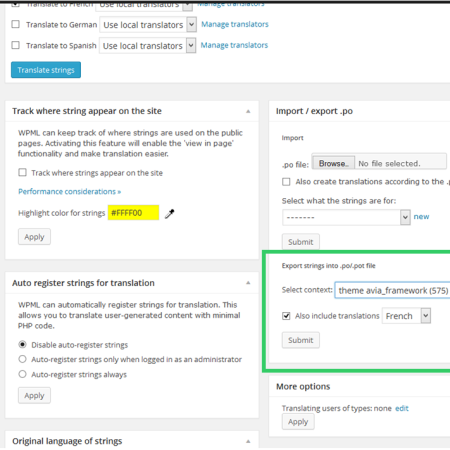Viewport: 450px width, 450px height.
Task: Click the yellow #FFFF00 highlight color field
Action: 133,213
